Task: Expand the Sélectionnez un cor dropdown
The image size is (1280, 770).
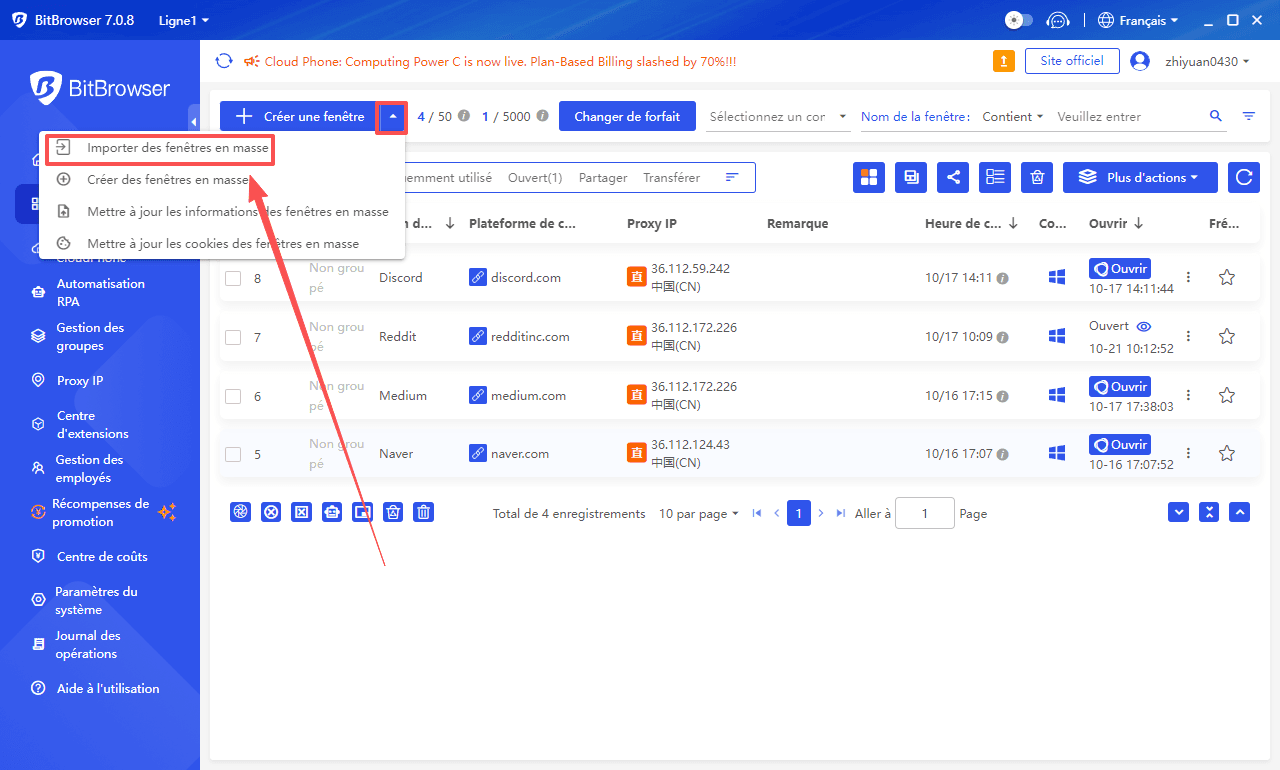Action: [778, 116]
